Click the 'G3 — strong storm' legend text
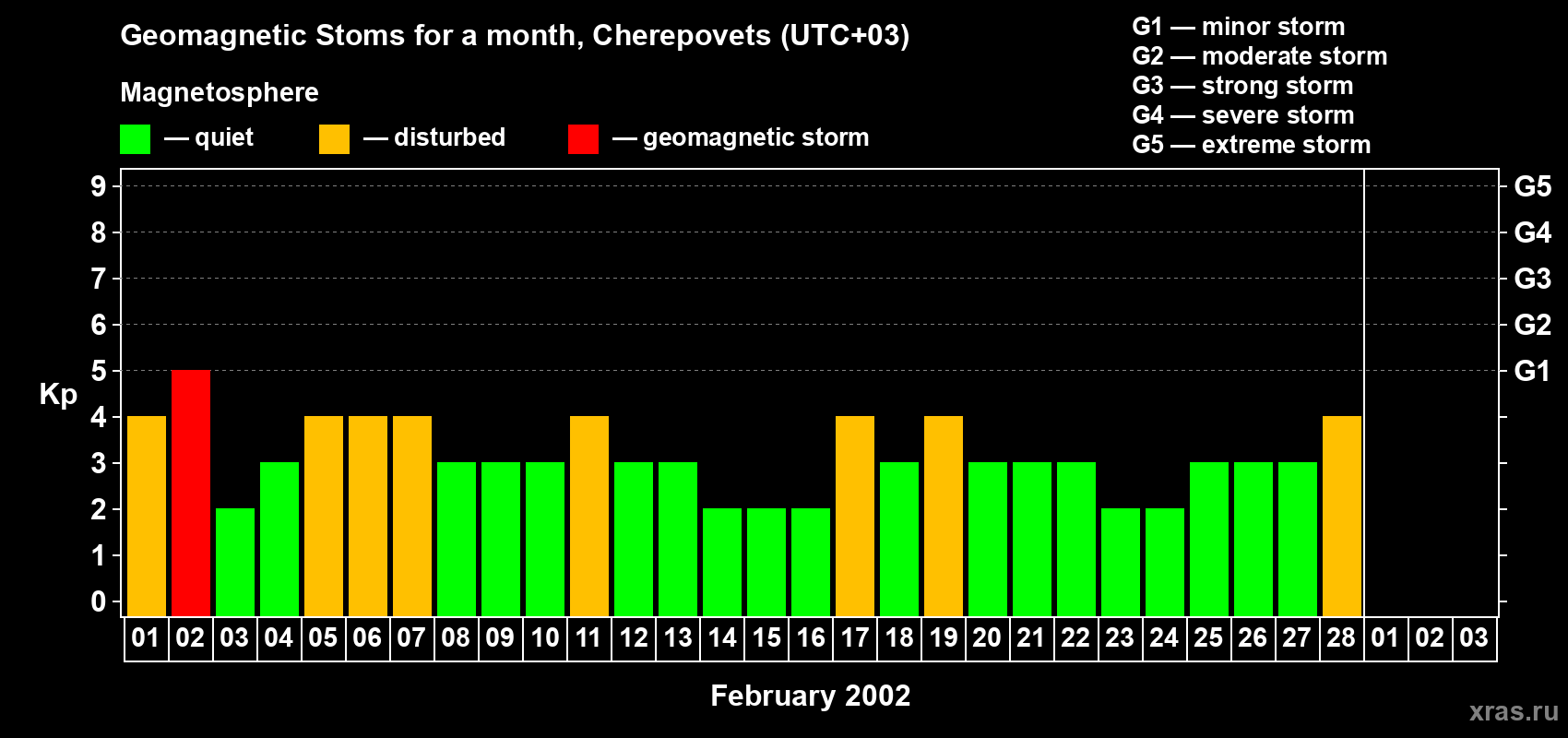This screenshot has width=1568, height=738. tap(1242, 86)
